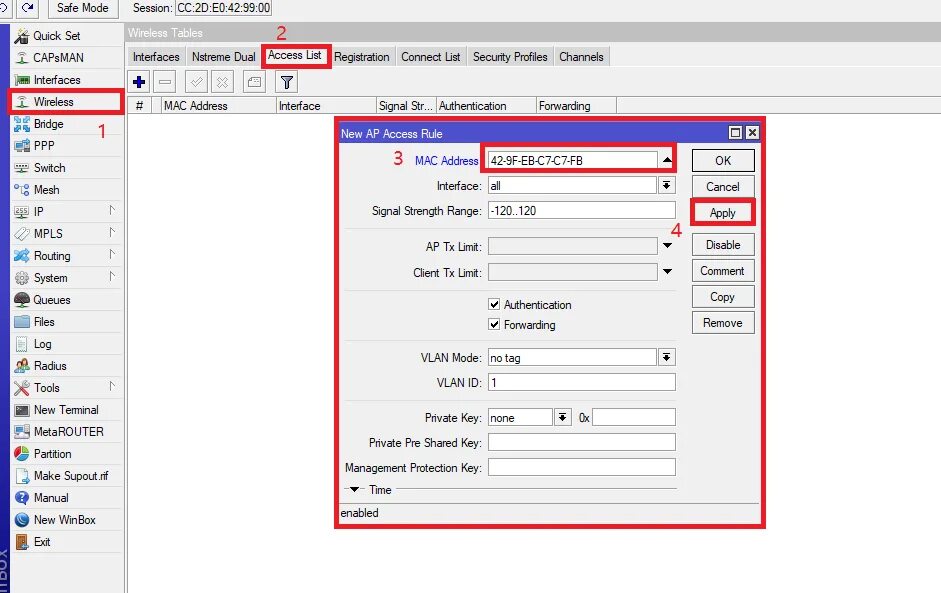Open the Private Key type dropdown
Viewport: 941px width, 593px height.
coord(562,417)
